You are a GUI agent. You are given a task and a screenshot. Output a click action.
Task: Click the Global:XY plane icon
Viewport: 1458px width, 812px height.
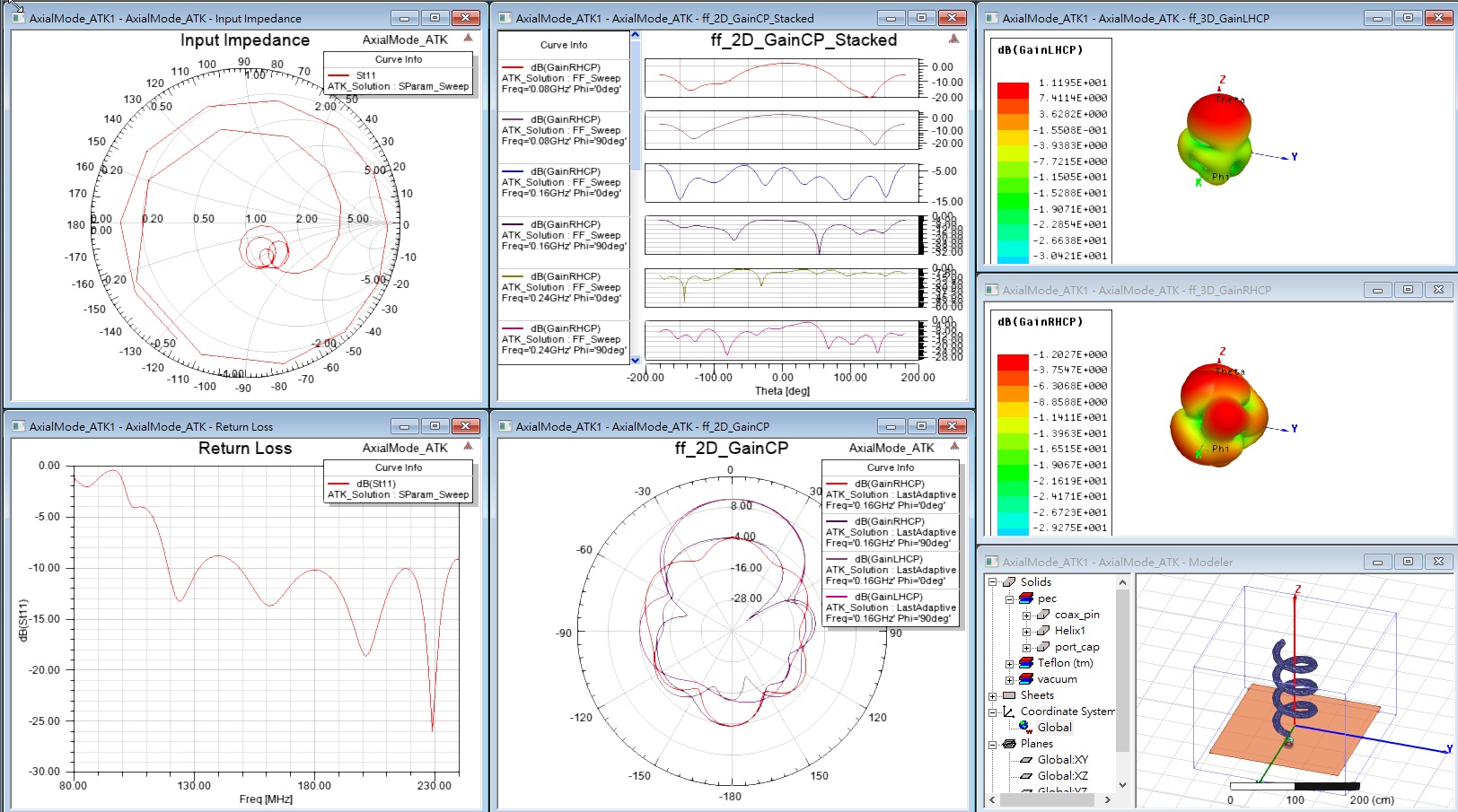1026,760
